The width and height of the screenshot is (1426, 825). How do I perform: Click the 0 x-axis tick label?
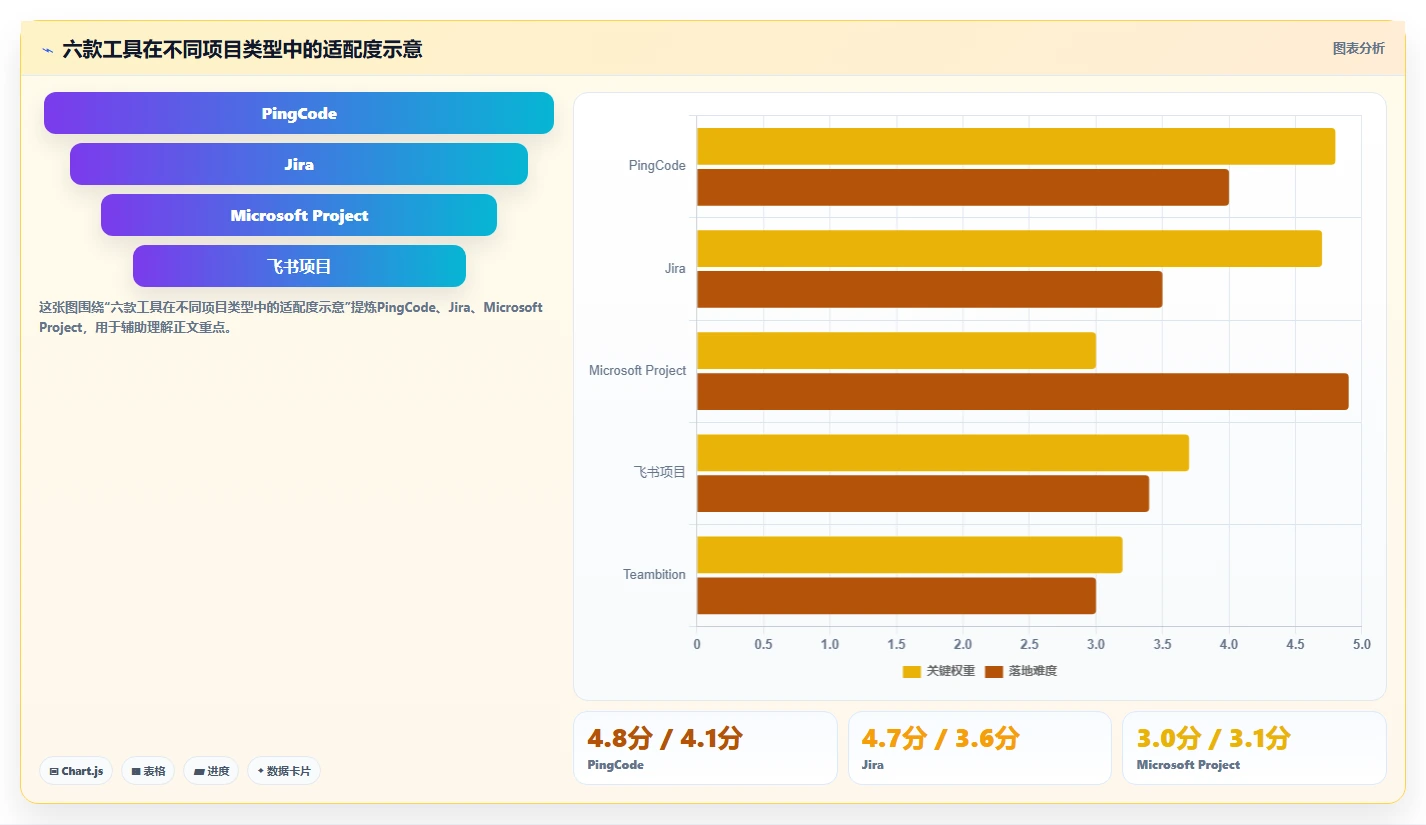click(x=697, y=644)
